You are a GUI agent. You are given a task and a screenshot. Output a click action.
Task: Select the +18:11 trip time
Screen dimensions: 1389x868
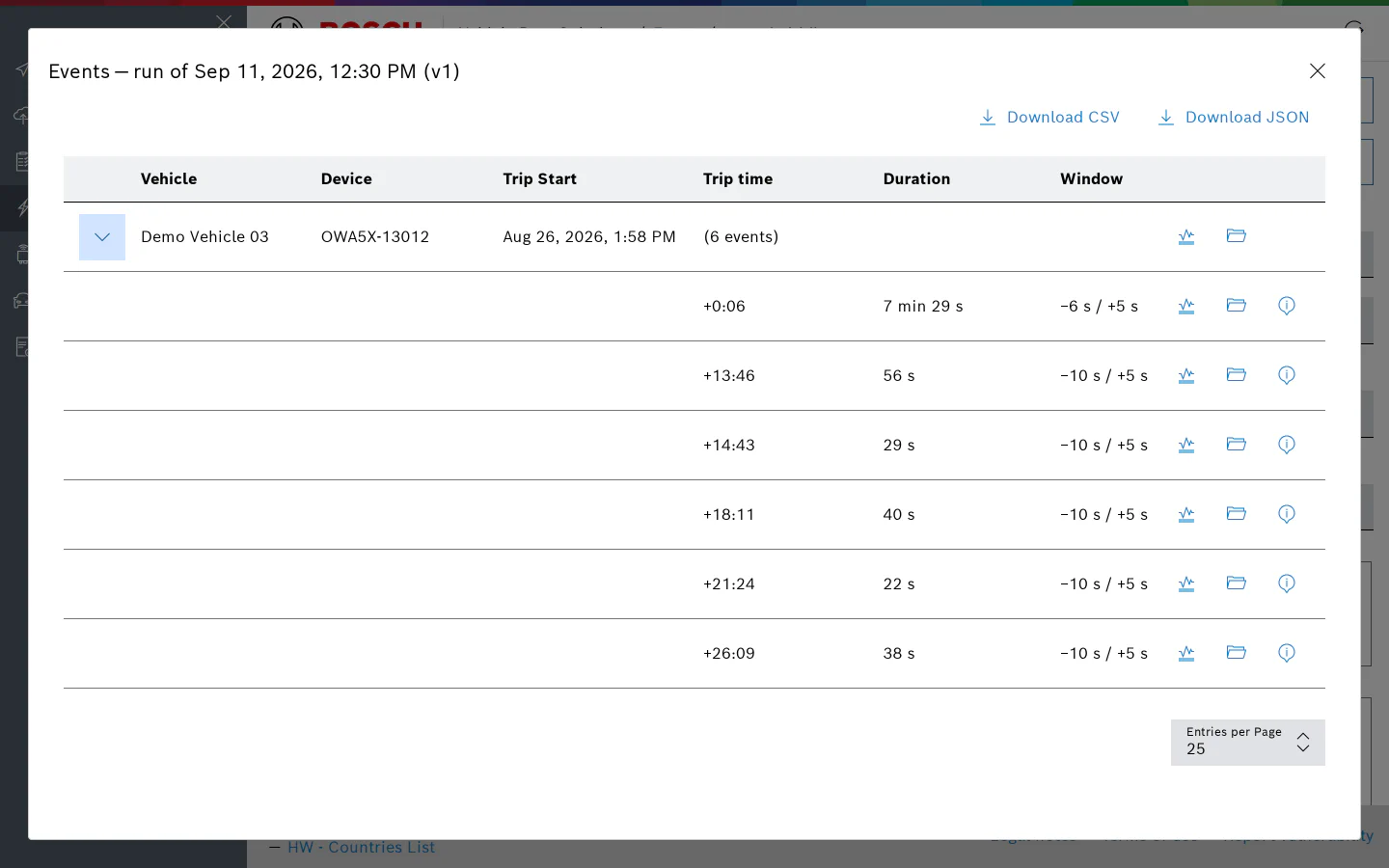click(729, 515)
